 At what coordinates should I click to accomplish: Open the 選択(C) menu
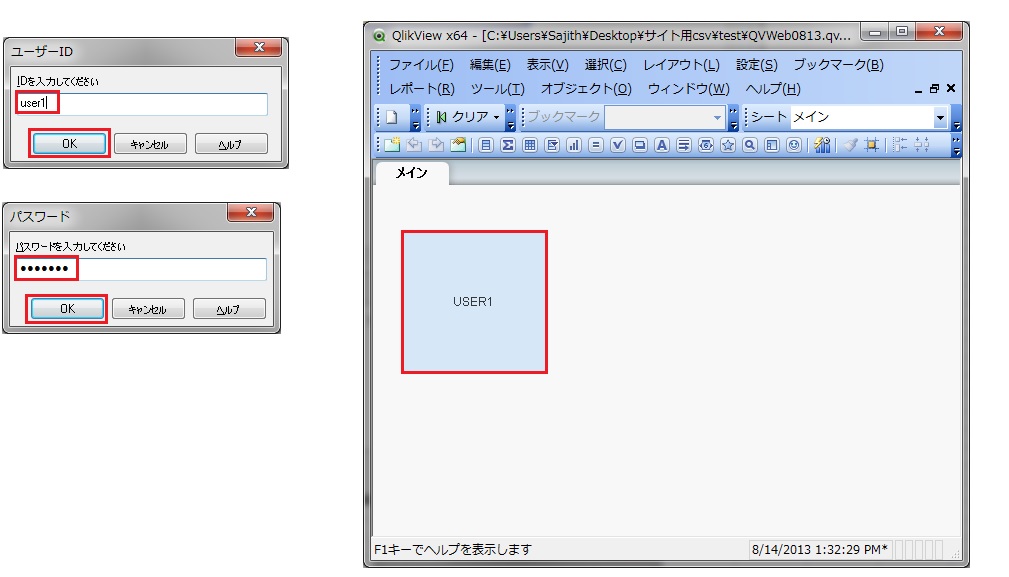[x=606, y=65]
